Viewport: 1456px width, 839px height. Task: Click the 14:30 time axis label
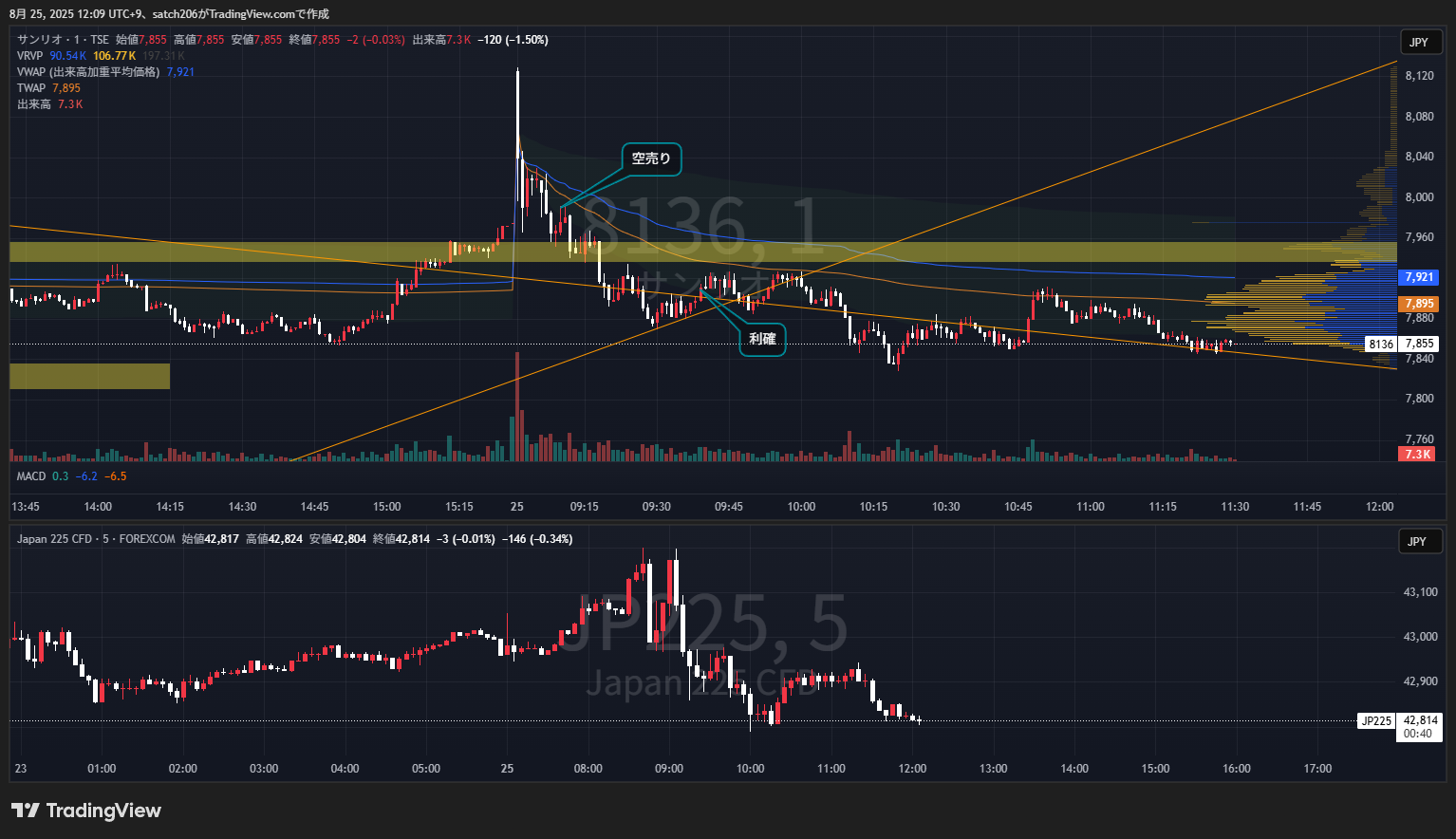point(242,507)
